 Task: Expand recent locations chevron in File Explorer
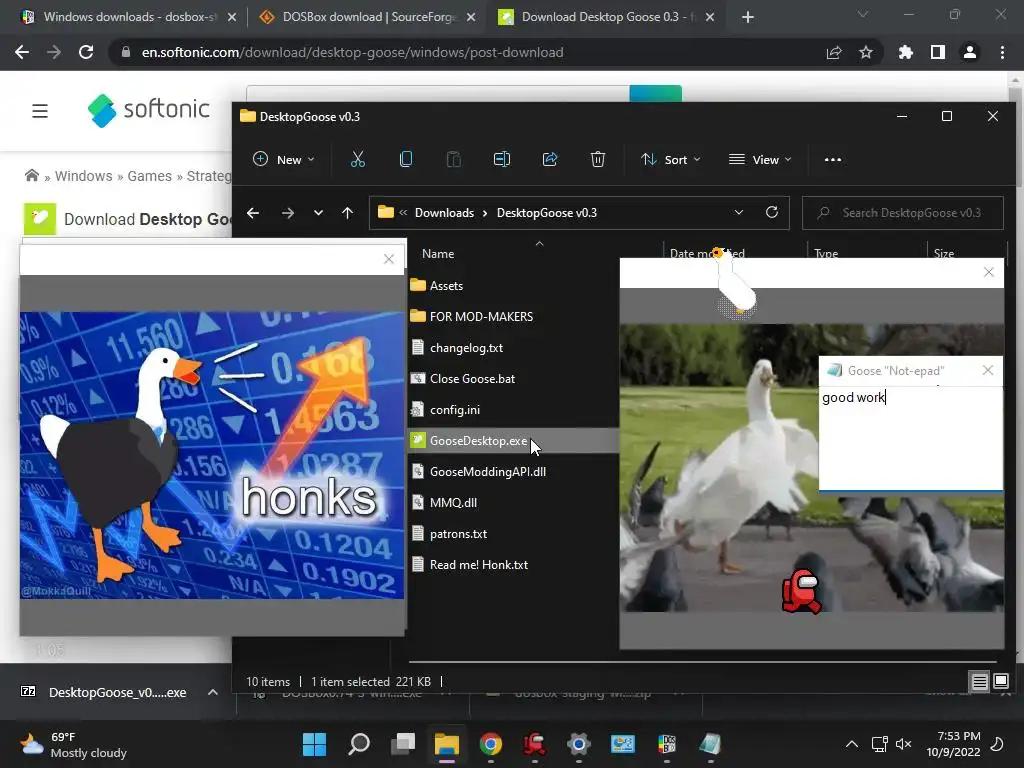318,213
